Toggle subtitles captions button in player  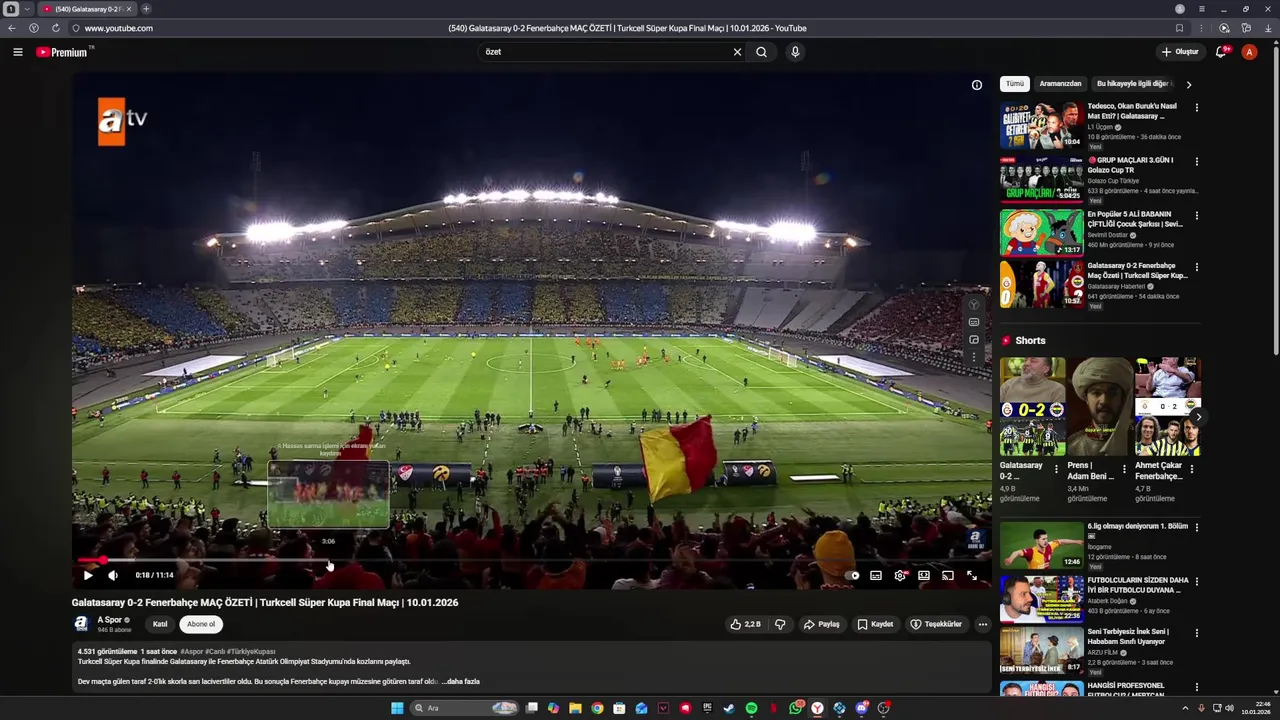click(876, 575)
